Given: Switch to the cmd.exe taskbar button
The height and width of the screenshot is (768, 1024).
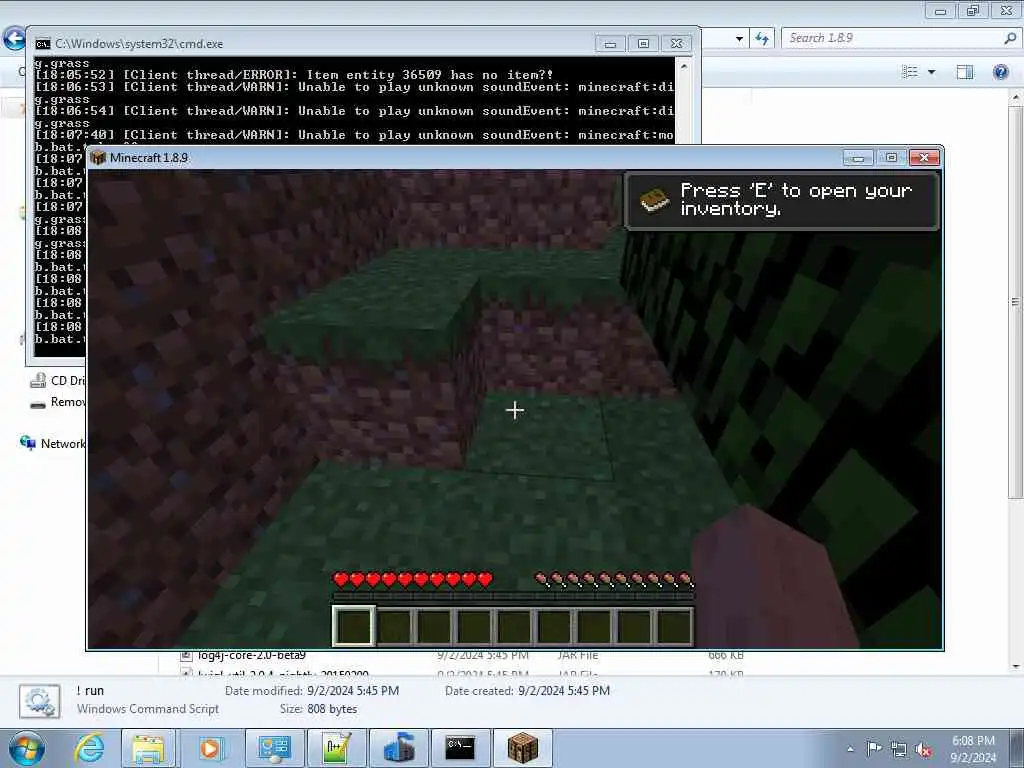Looking at the screenshot, I should pos(460,748).
